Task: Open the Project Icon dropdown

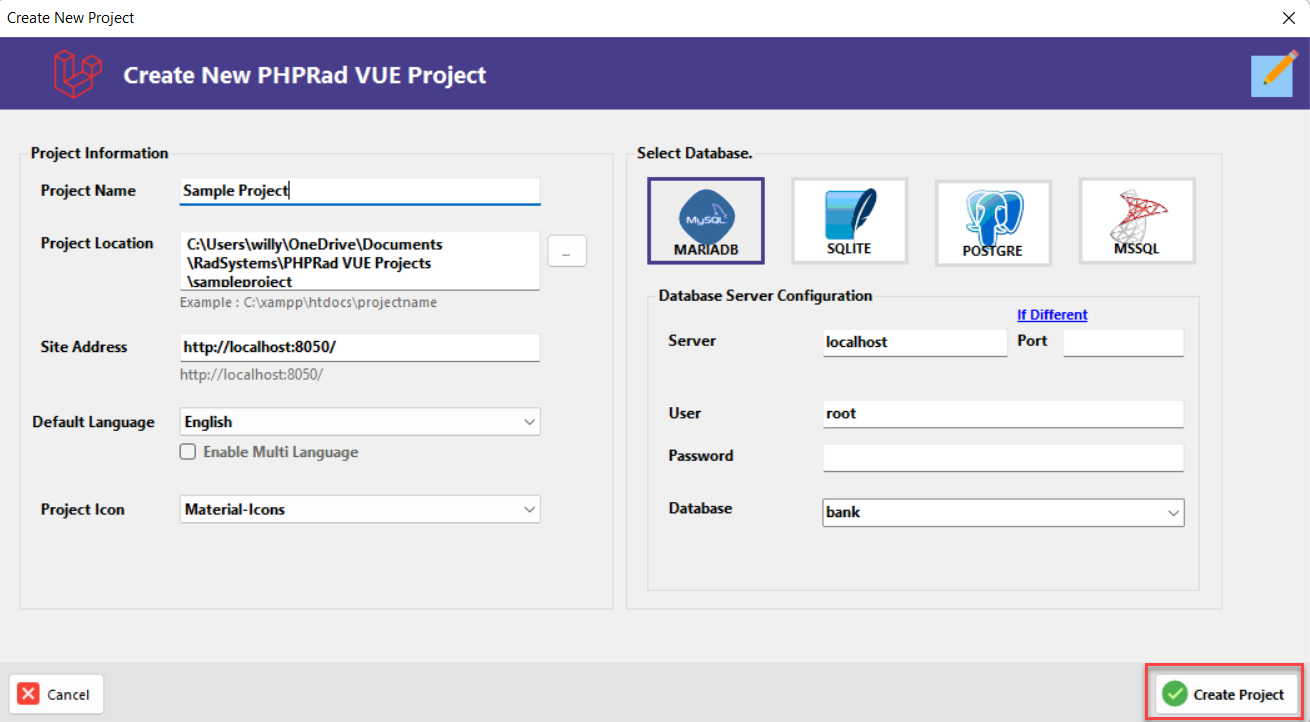Action: pyautogui.click(x=360, y=509)
